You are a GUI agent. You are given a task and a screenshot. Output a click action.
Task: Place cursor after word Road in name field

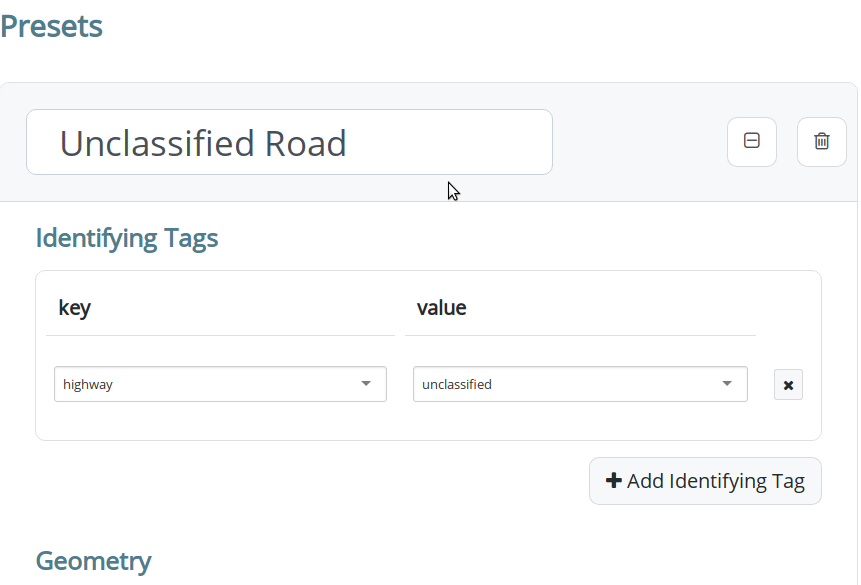click(348, 143)
